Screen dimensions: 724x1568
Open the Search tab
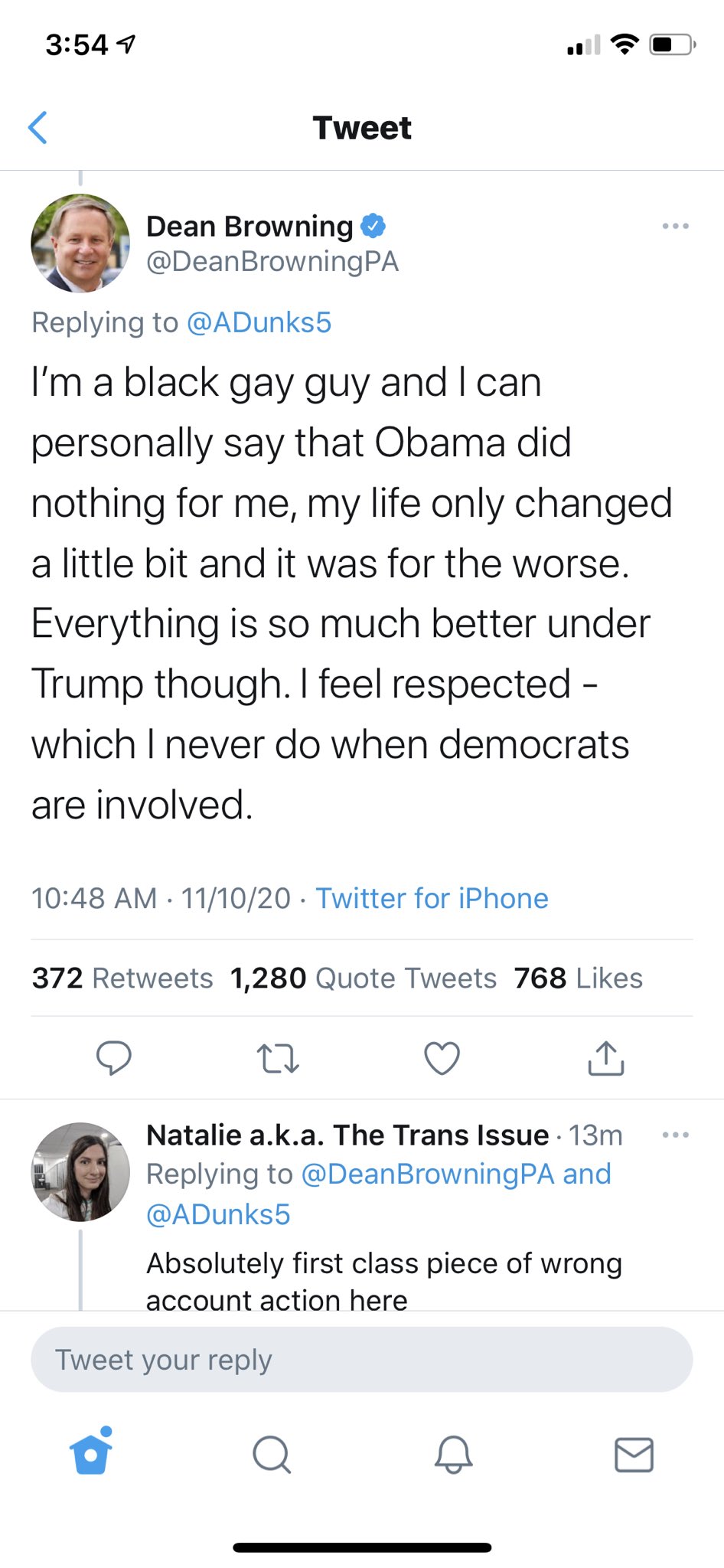[272, 1453]
